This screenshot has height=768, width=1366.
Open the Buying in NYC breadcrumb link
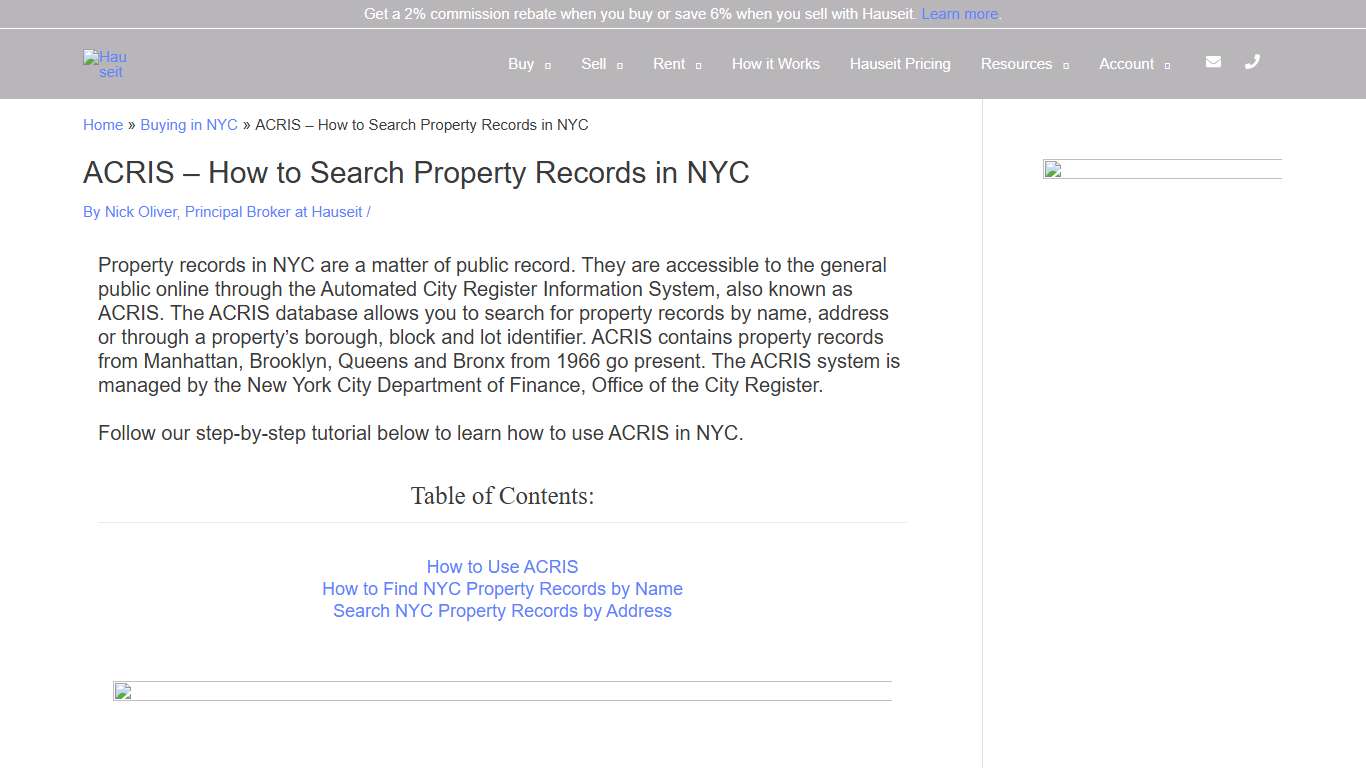point(189,124)
